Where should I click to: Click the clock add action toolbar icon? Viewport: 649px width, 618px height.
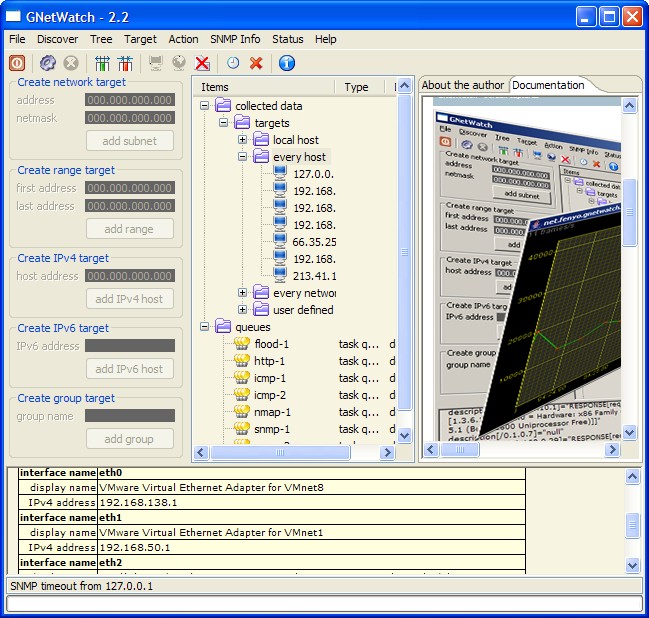(x=233, y=63)
